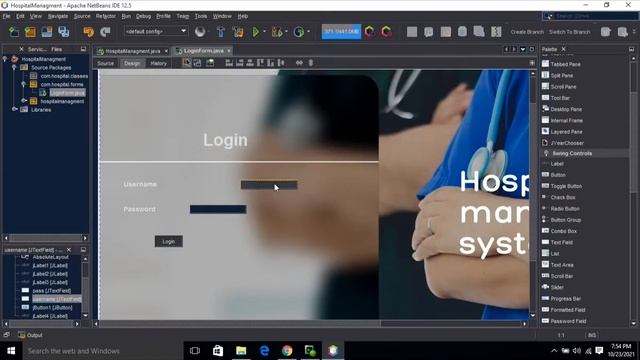Select pass [JTextField] in the navigator
640x360 pixels.
click(x=51, y=291)
